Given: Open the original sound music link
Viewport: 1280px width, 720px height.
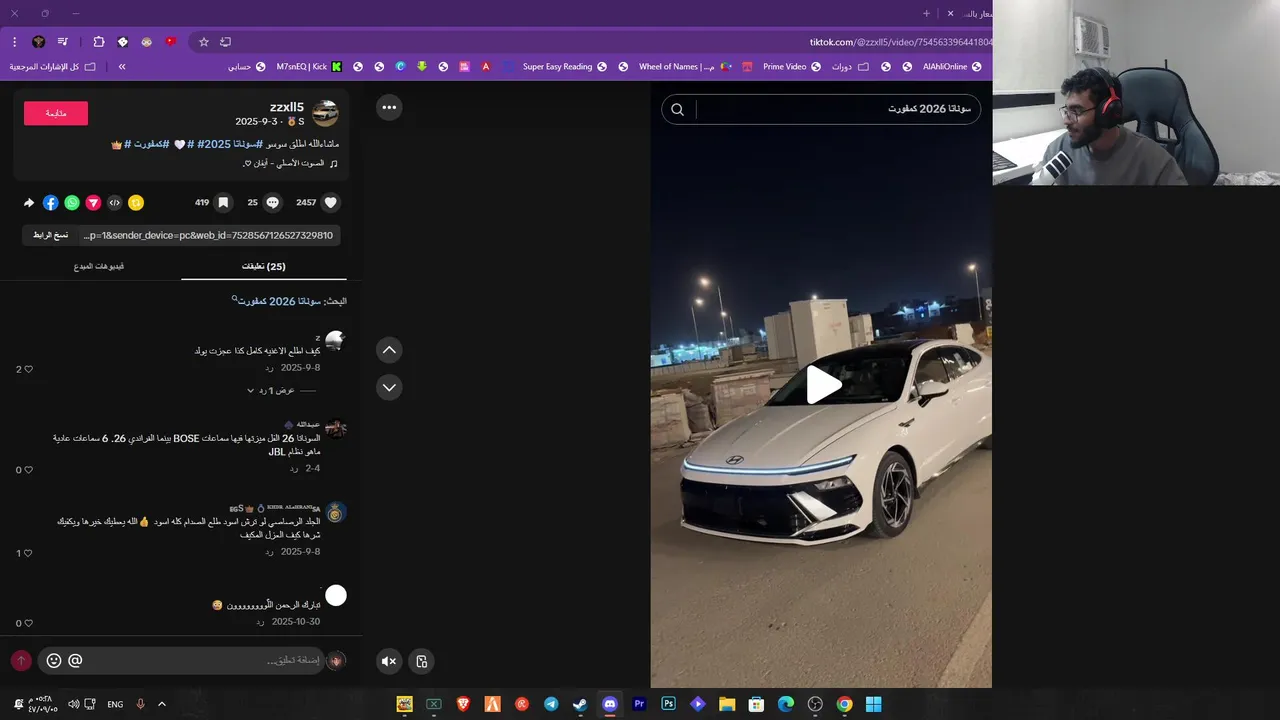Looking at the screenshot, I should point(290,163).
